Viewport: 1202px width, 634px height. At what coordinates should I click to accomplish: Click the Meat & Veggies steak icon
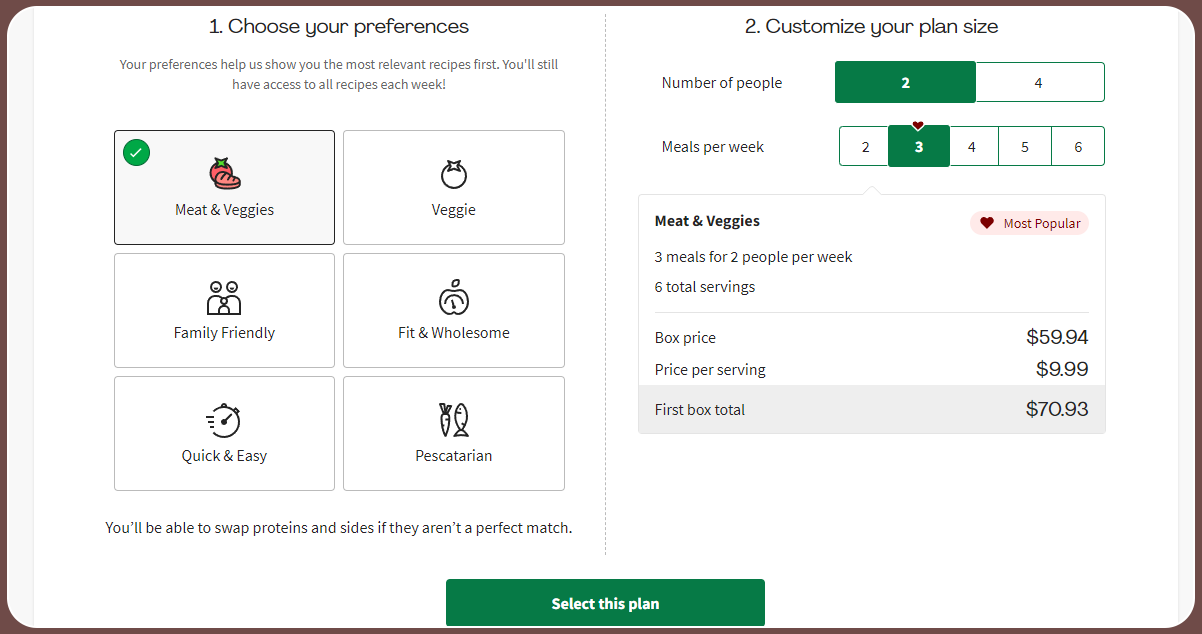pos(224,174)
